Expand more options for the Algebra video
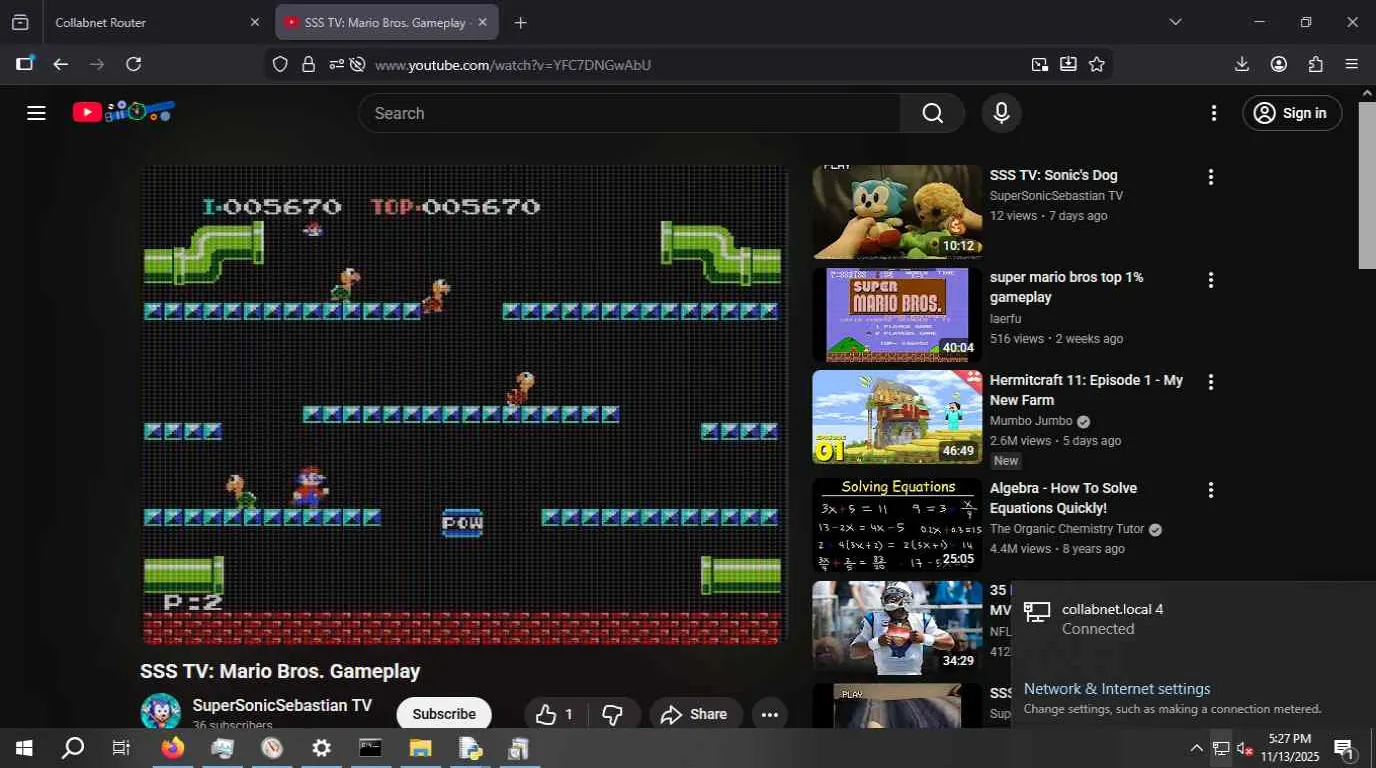This screenshot has height=768, width=1376. [1210, 490]
